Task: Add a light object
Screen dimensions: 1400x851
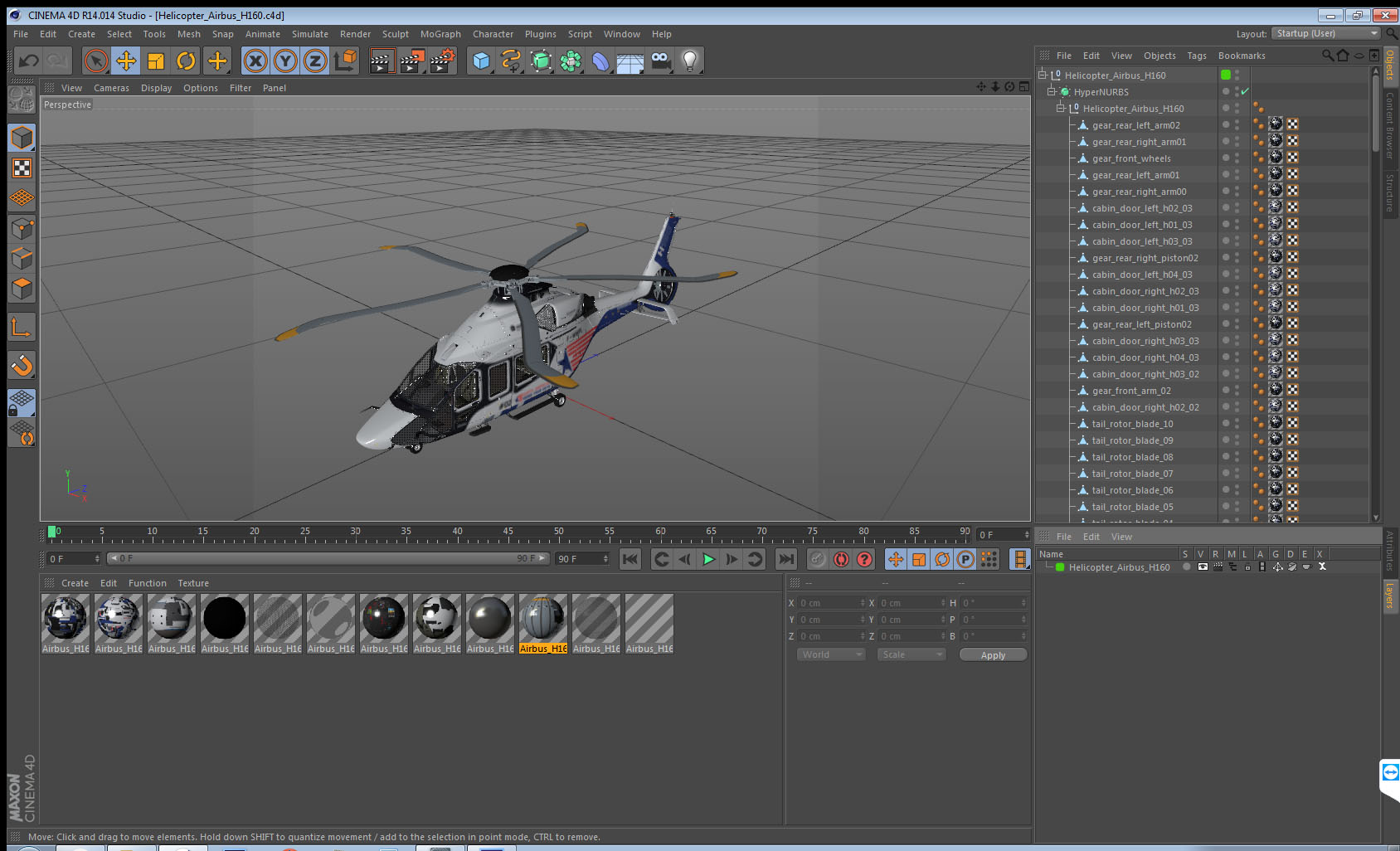Action: point(690,61)
